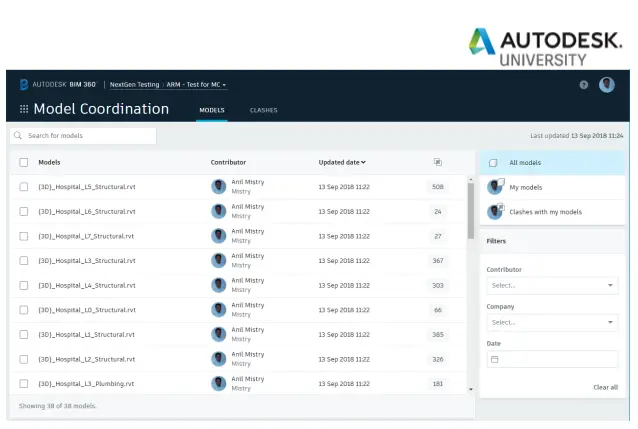
Task: Open the Hospital_L7_Structural.rvt model
Action: coord(86,236)
